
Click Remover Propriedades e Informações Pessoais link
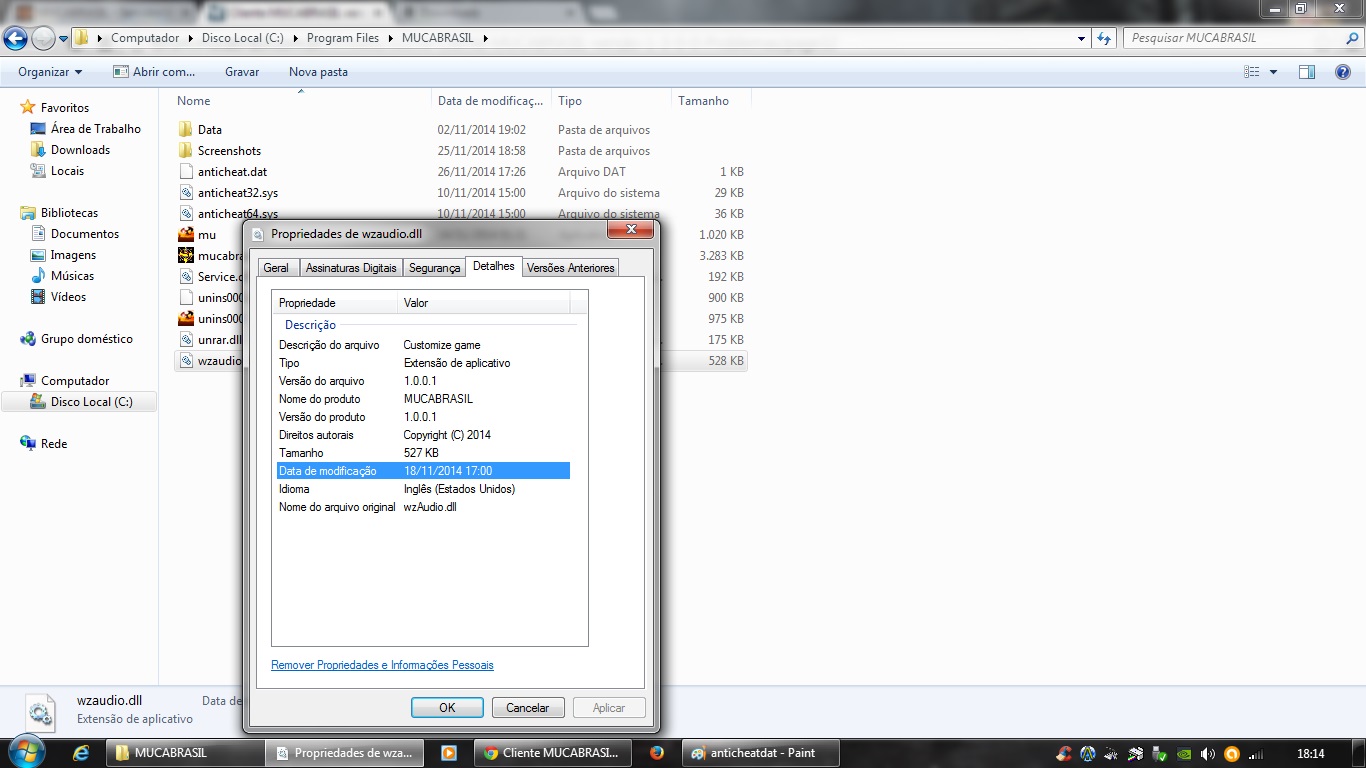382,665
